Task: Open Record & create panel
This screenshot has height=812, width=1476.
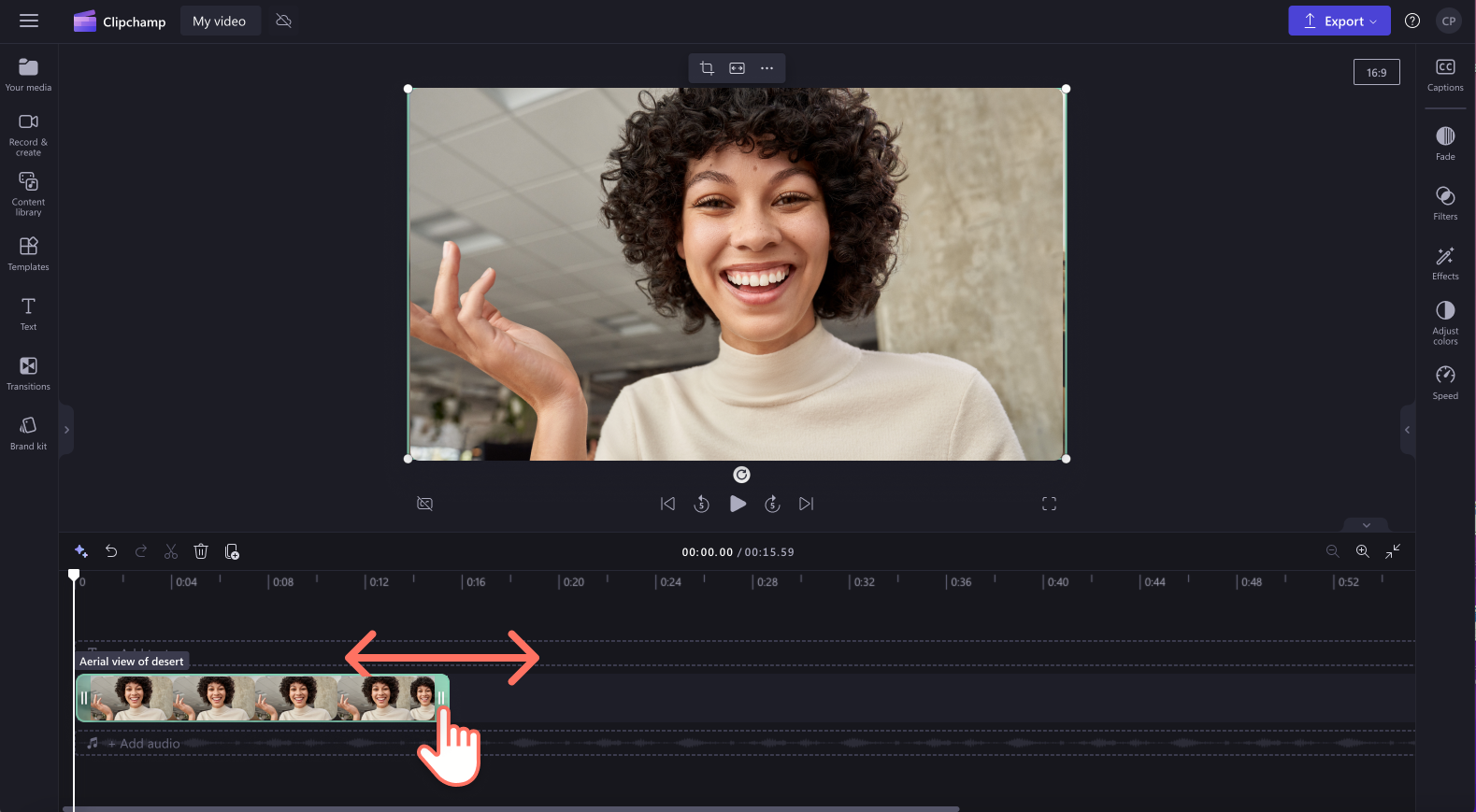Action: tap(29, 134)
